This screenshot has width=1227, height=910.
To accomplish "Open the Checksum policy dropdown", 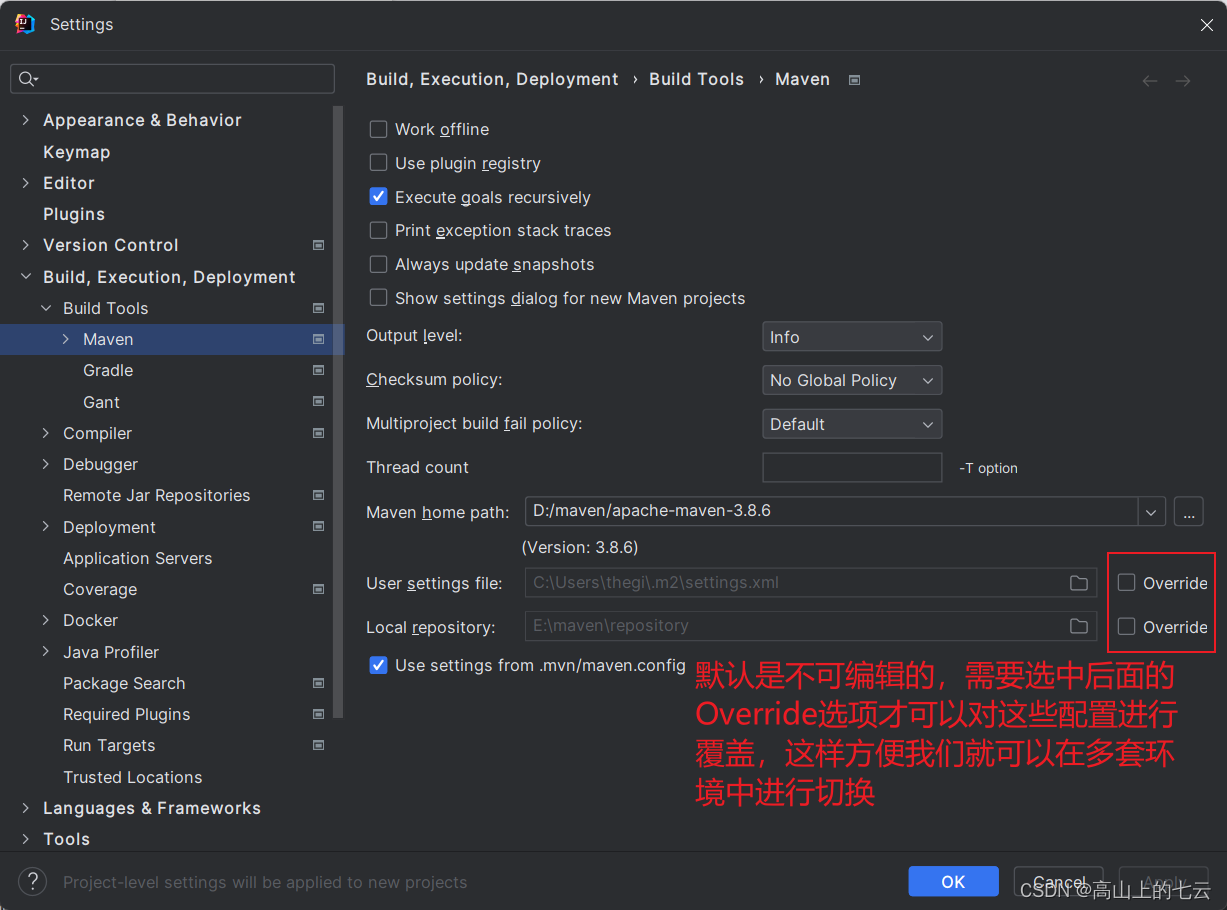I will [852, 380].
